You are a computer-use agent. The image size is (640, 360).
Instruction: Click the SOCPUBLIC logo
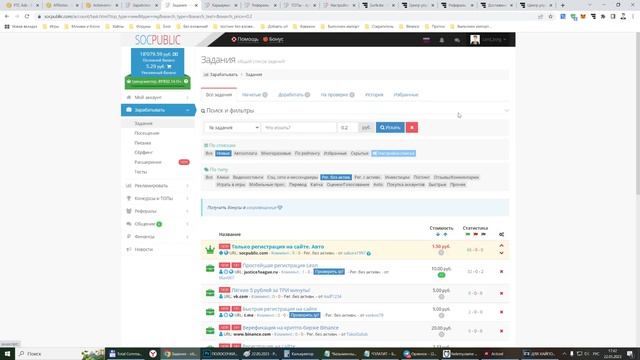158,40
